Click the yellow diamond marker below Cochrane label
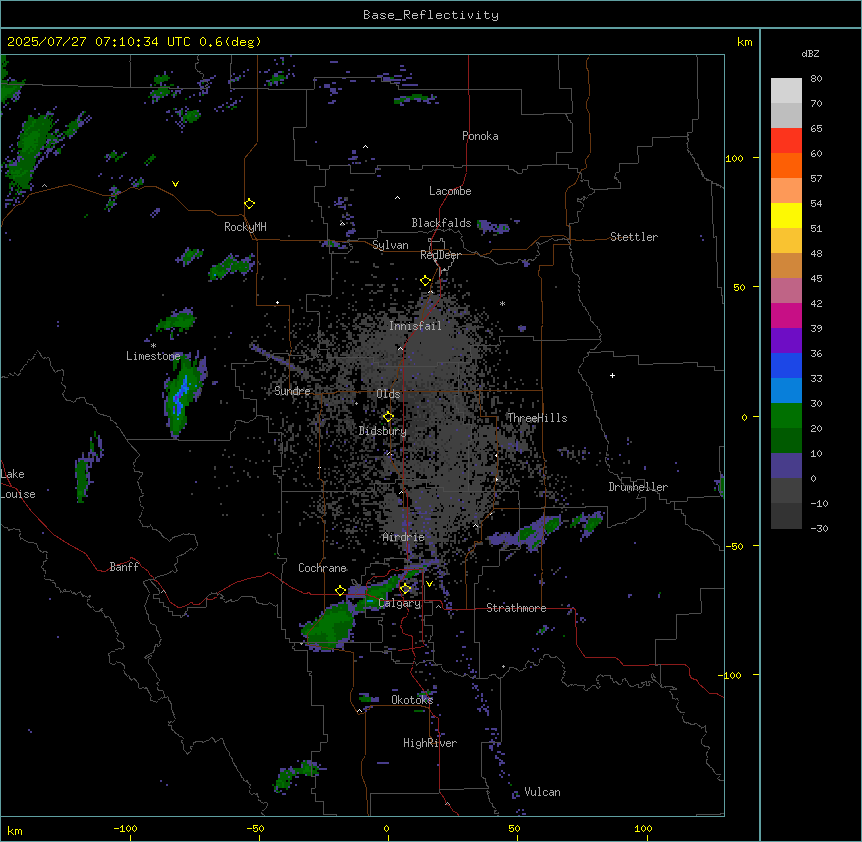 tap(340, 591)
